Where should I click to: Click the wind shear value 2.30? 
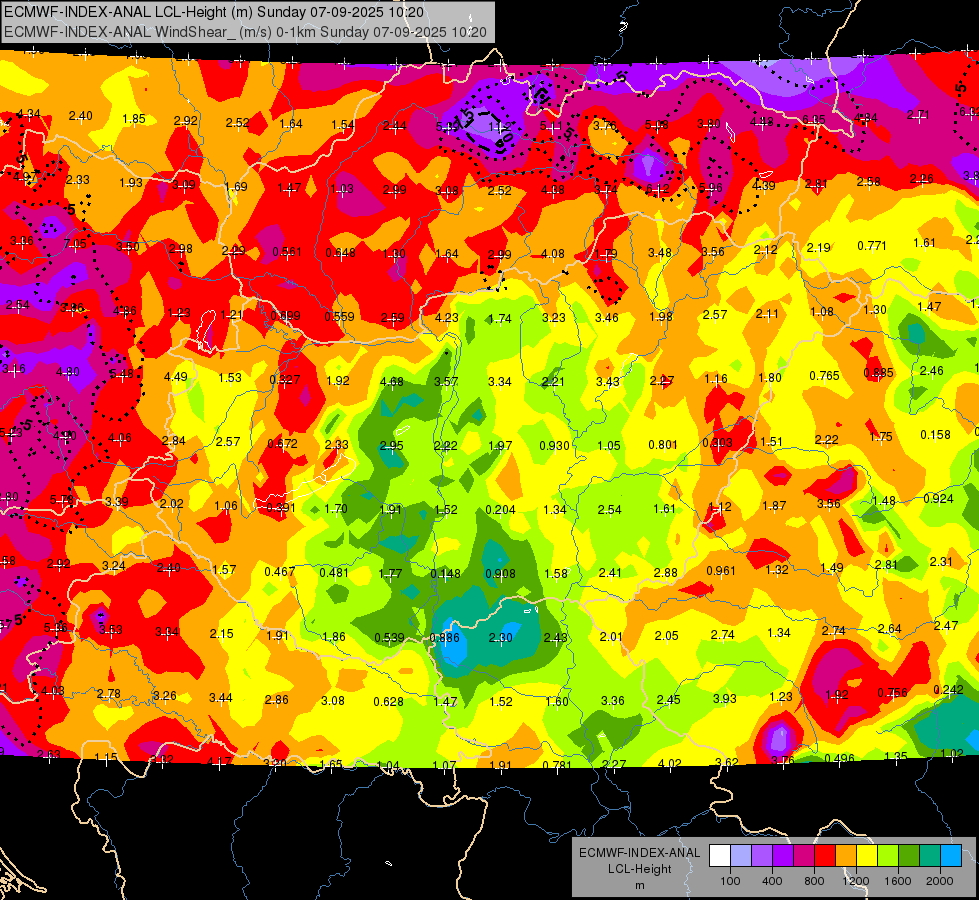click(x=500, y=638)
